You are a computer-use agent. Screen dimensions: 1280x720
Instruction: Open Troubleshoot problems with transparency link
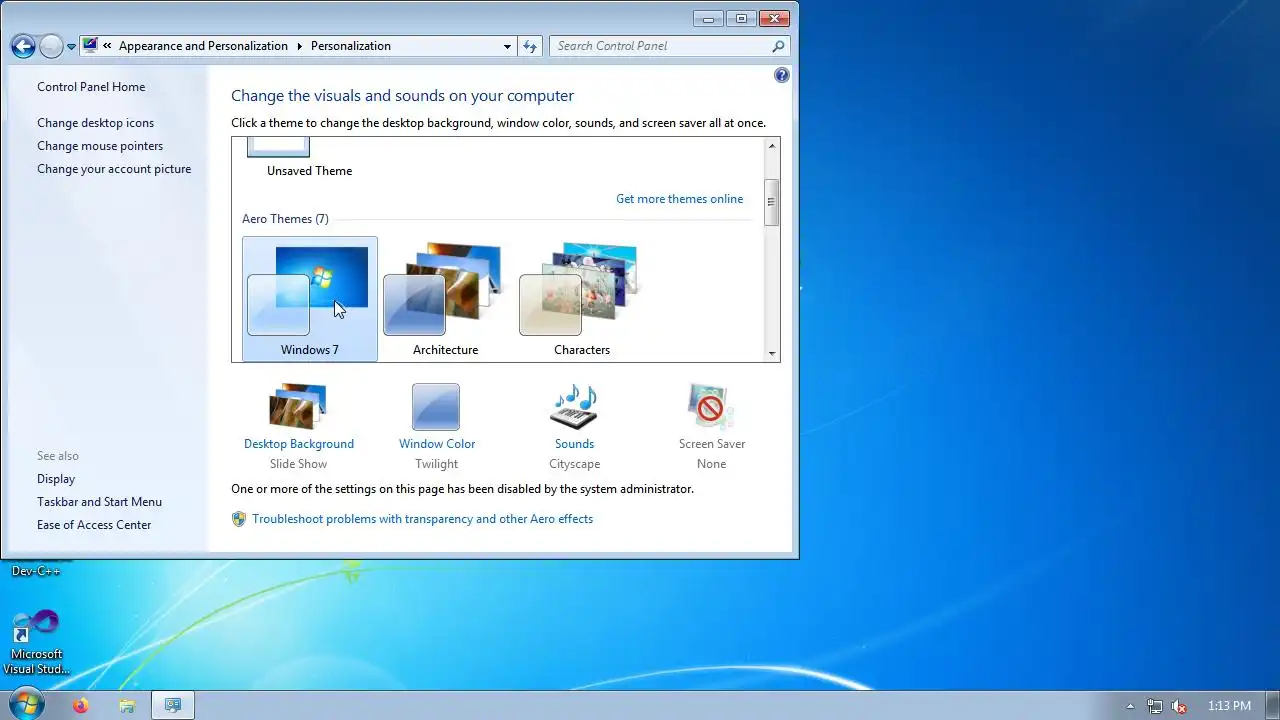[422, 519]
